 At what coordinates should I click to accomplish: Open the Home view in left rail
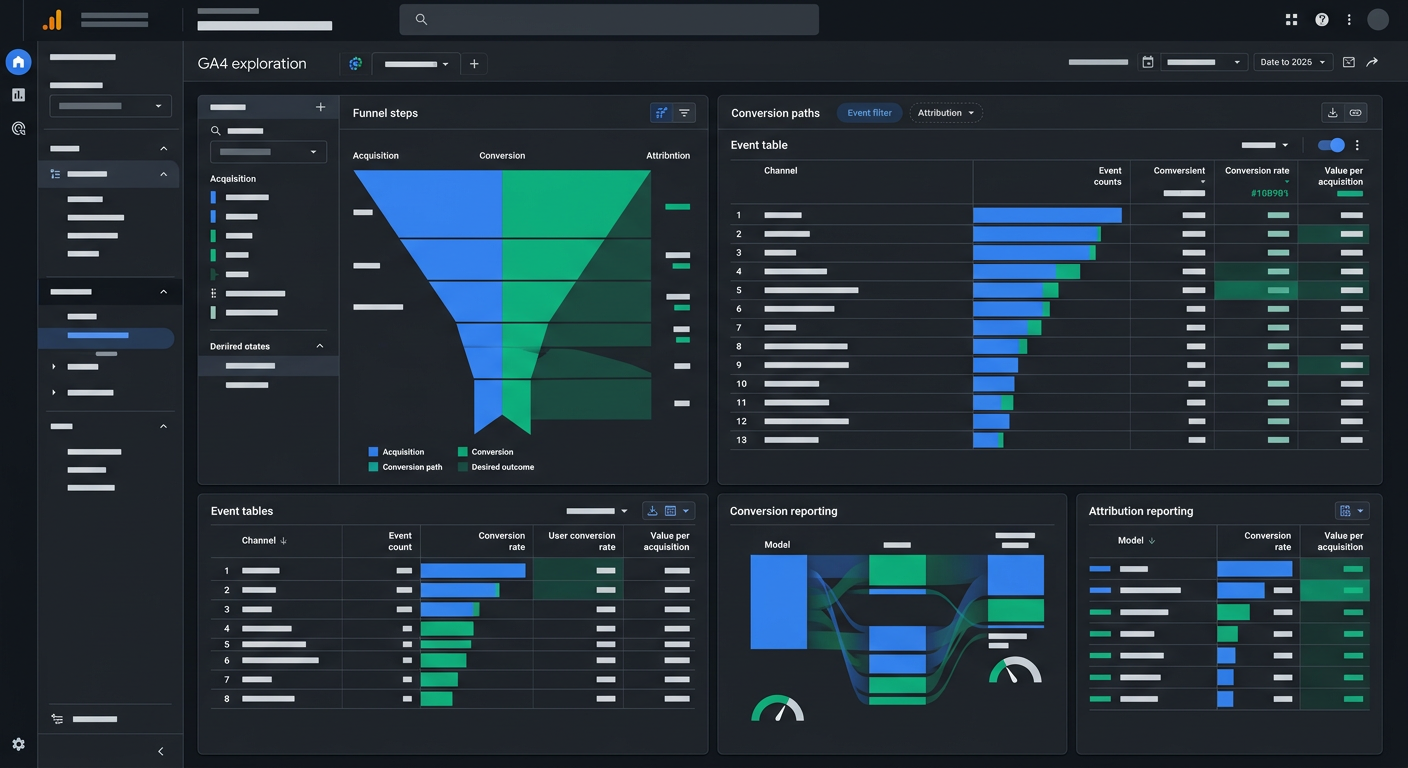[x=18, y=62]
